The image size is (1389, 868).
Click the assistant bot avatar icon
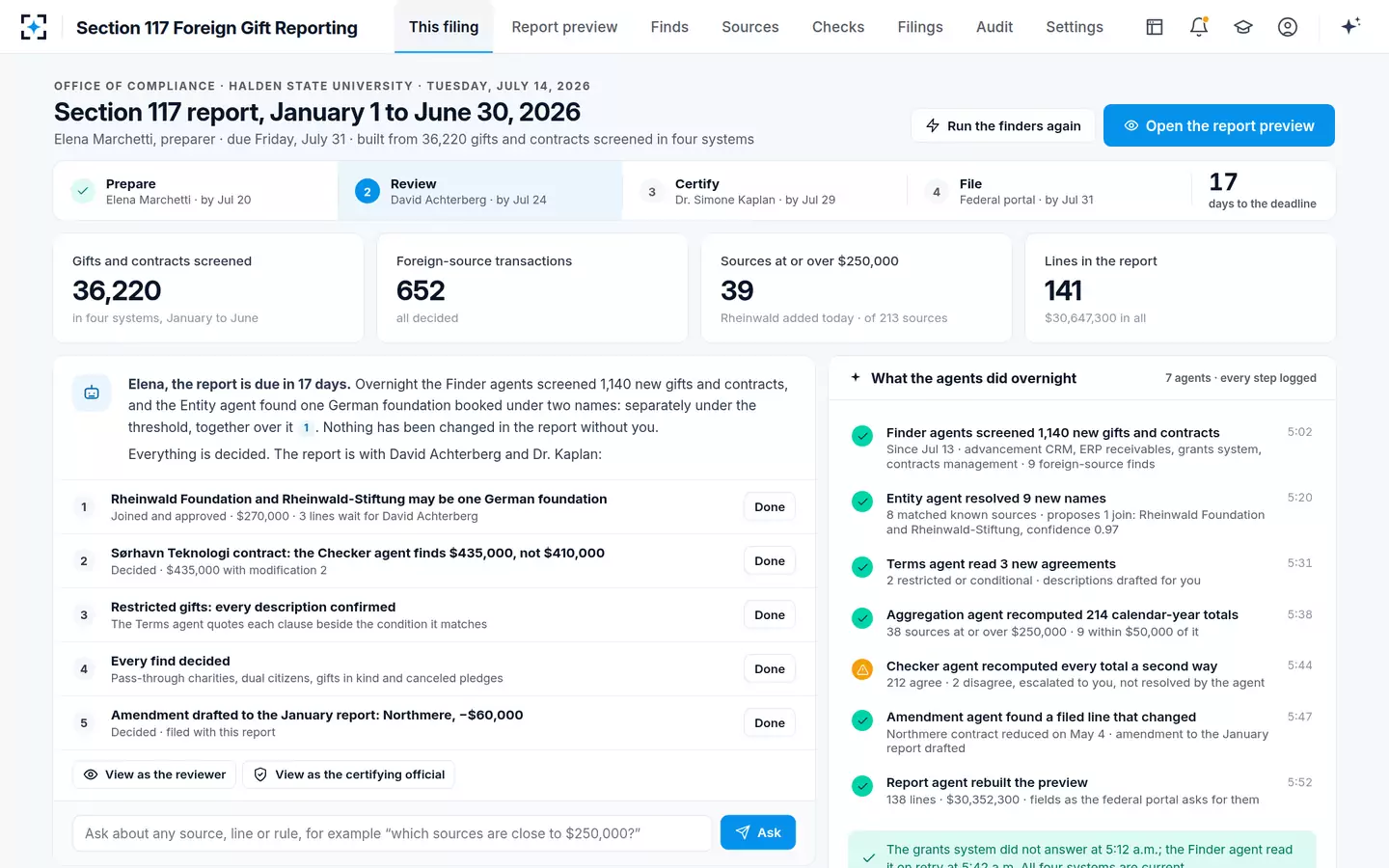[x=92, y=393]
